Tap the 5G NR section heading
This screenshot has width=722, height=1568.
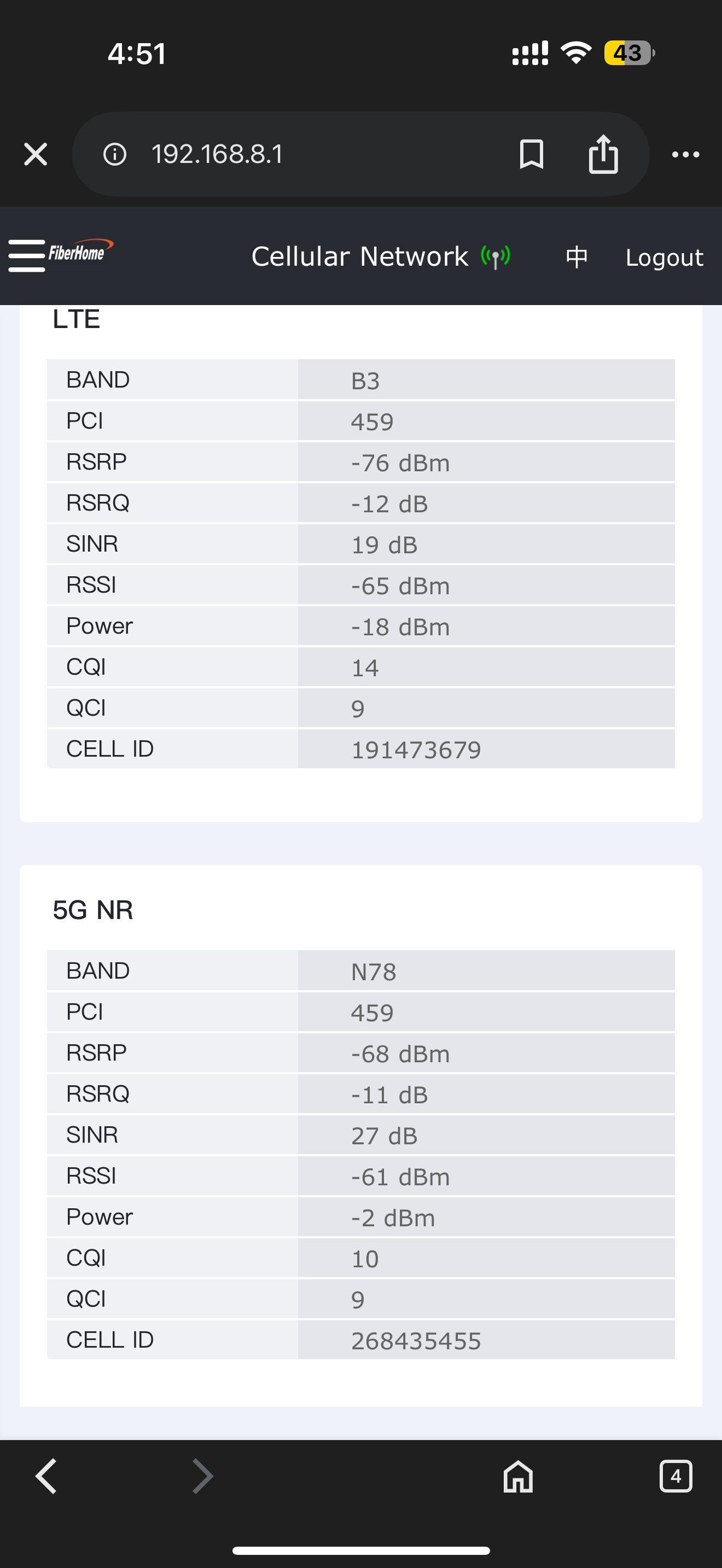pos(92,910)
